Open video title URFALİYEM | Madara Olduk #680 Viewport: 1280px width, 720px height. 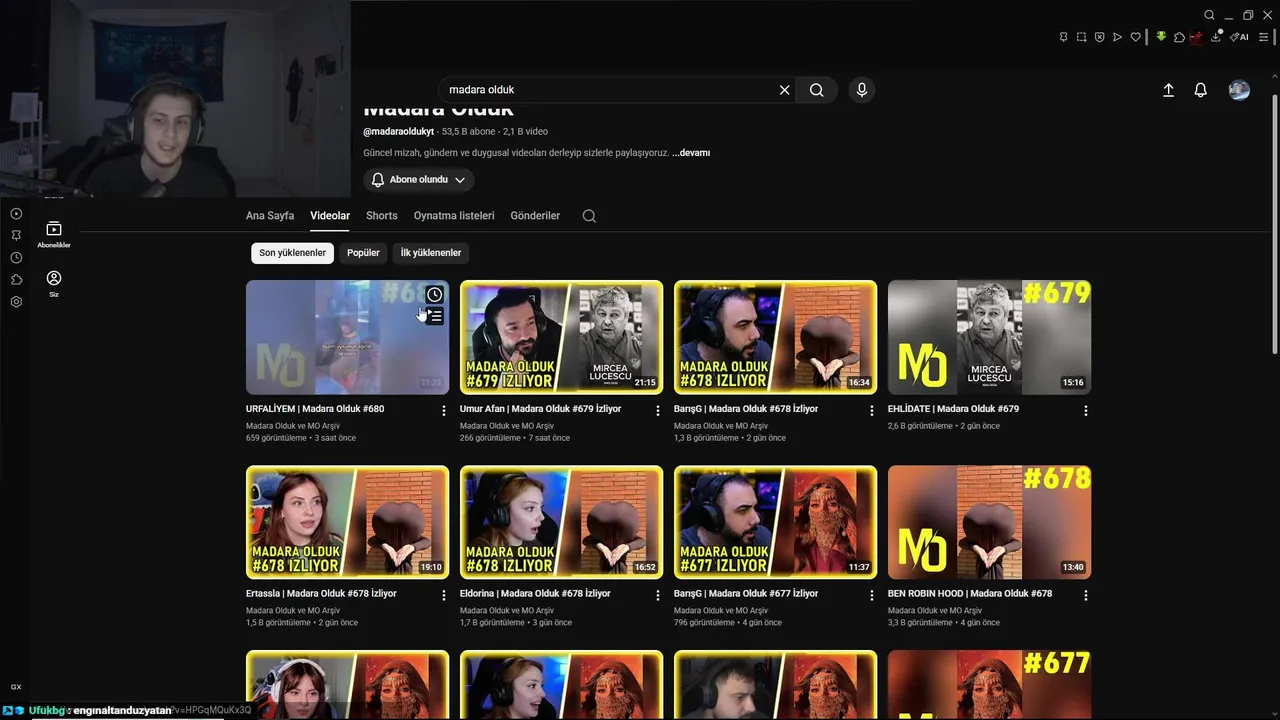tap(315, 409)
